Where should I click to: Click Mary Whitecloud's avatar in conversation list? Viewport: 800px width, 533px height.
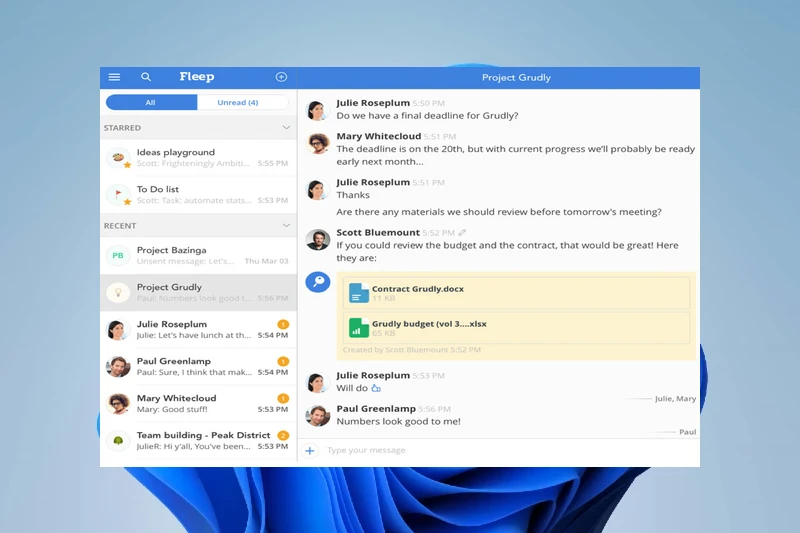[118, 403]
